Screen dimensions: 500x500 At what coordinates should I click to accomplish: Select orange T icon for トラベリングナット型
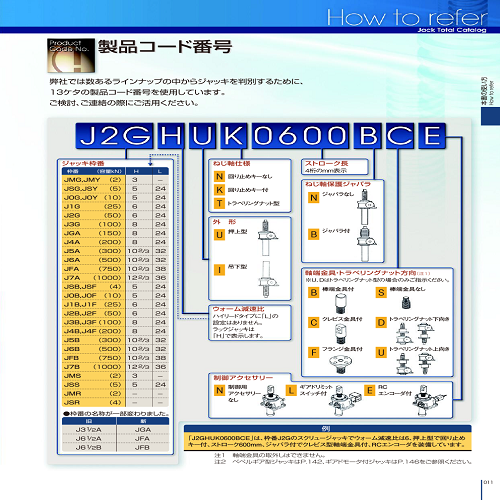pos(219,203)
